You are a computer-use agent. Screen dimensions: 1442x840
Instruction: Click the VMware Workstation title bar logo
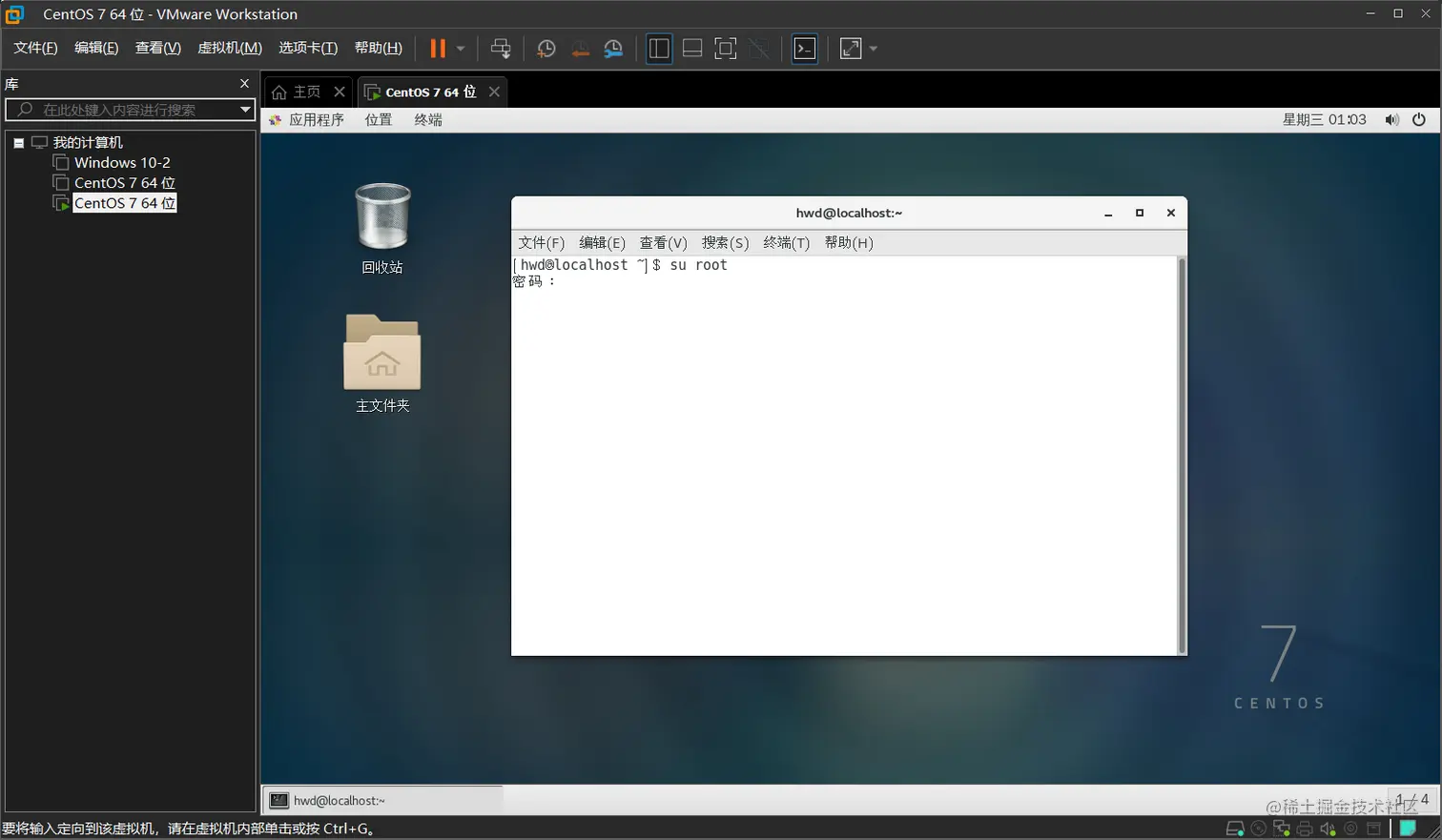coord(14,14)
